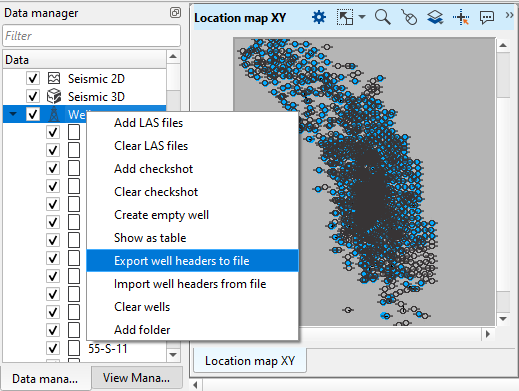Choose Clear LAS files menu entry
This screenshot has height=391, width=519.
192,146
